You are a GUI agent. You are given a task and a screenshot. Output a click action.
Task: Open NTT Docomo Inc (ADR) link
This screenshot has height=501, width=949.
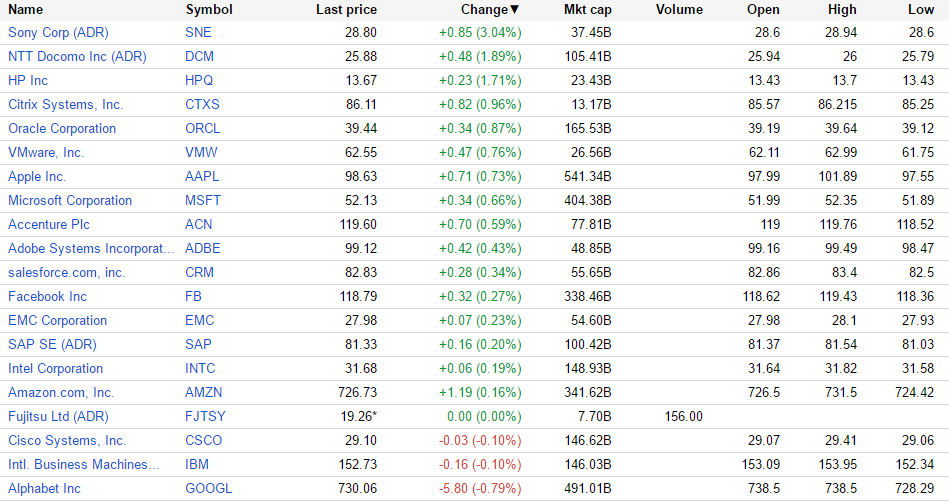pos(77,57)
